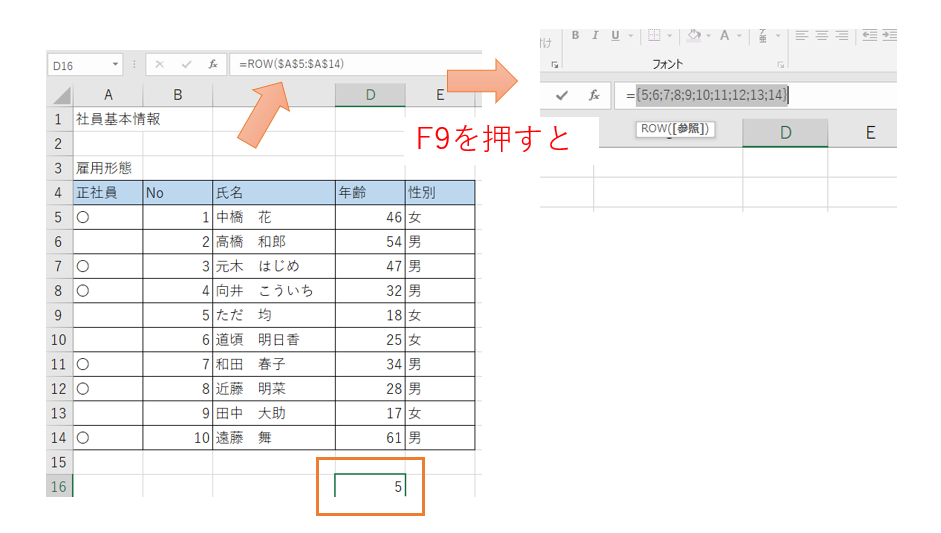Confirm entry with the right formula bar checkmark
The image size is (941, 533).
coord(562,95)
